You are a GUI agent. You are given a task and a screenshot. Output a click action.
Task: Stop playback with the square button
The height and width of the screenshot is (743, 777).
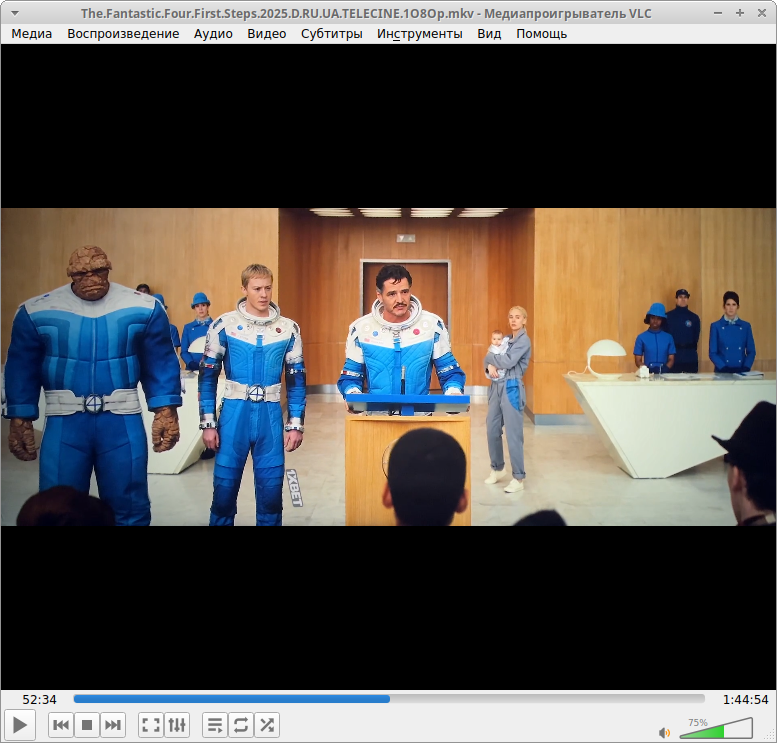87,725
